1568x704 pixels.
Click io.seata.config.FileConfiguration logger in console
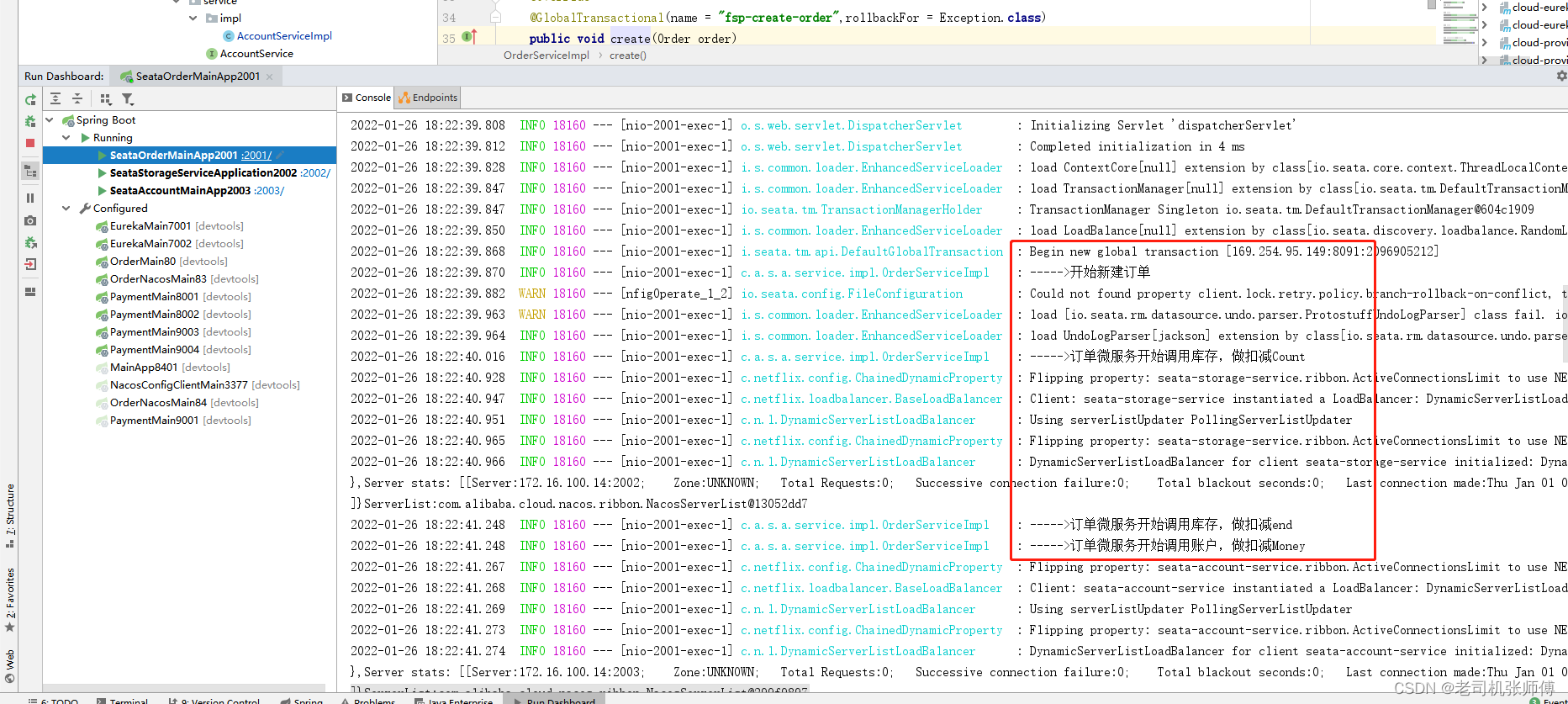[x=852, y=294]
